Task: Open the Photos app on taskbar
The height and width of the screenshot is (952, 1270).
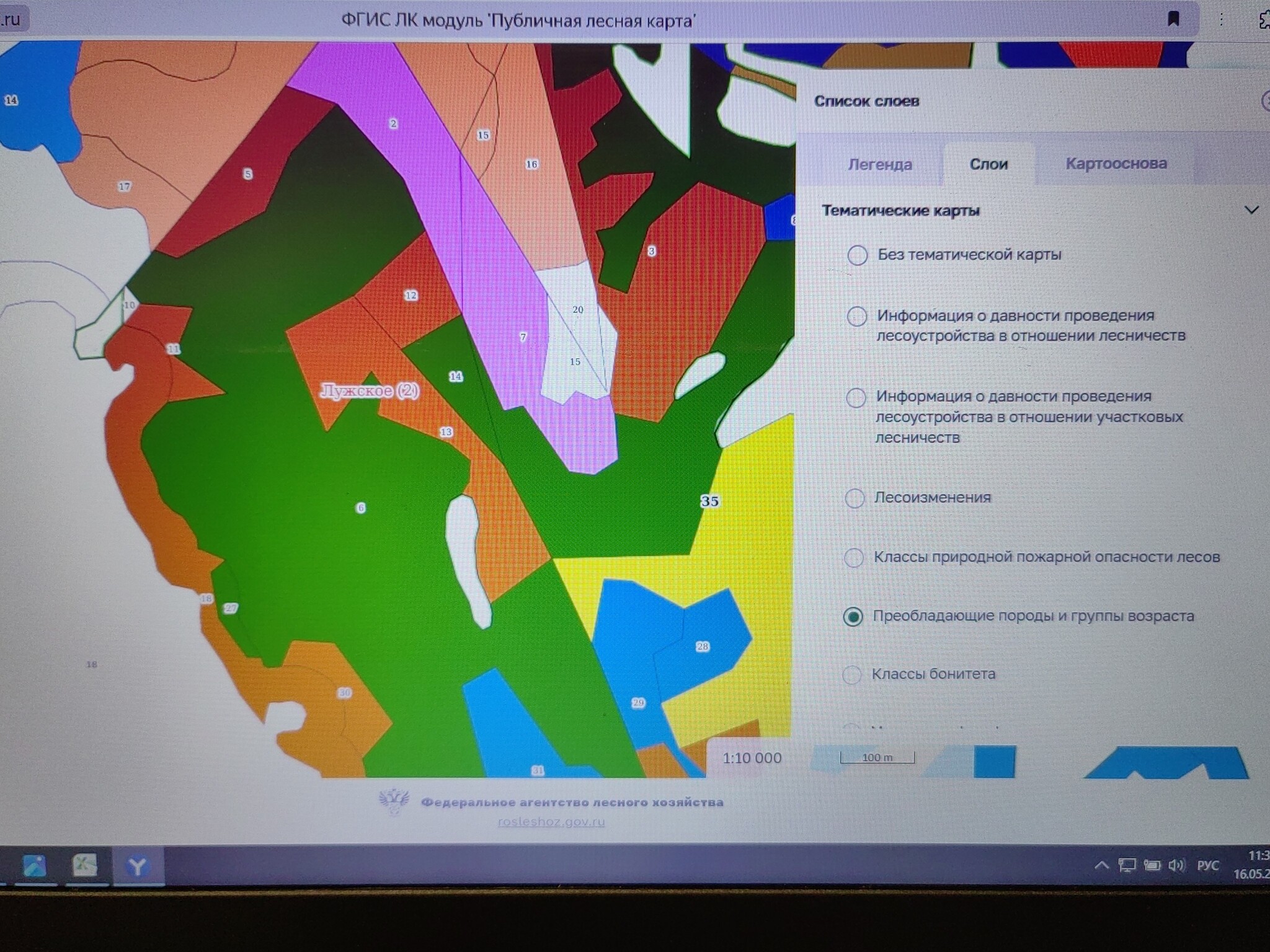Action: point(34,865)
